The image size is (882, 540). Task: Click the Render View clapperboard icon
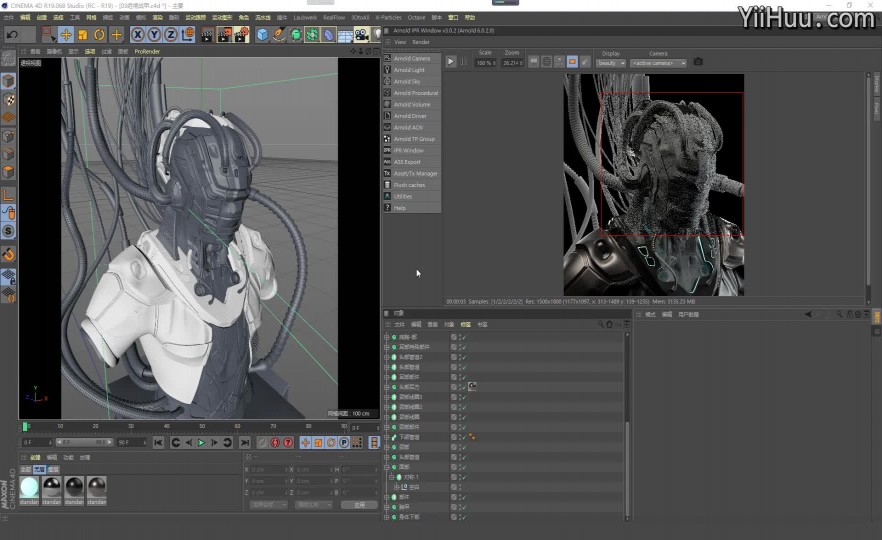[208, 35]
